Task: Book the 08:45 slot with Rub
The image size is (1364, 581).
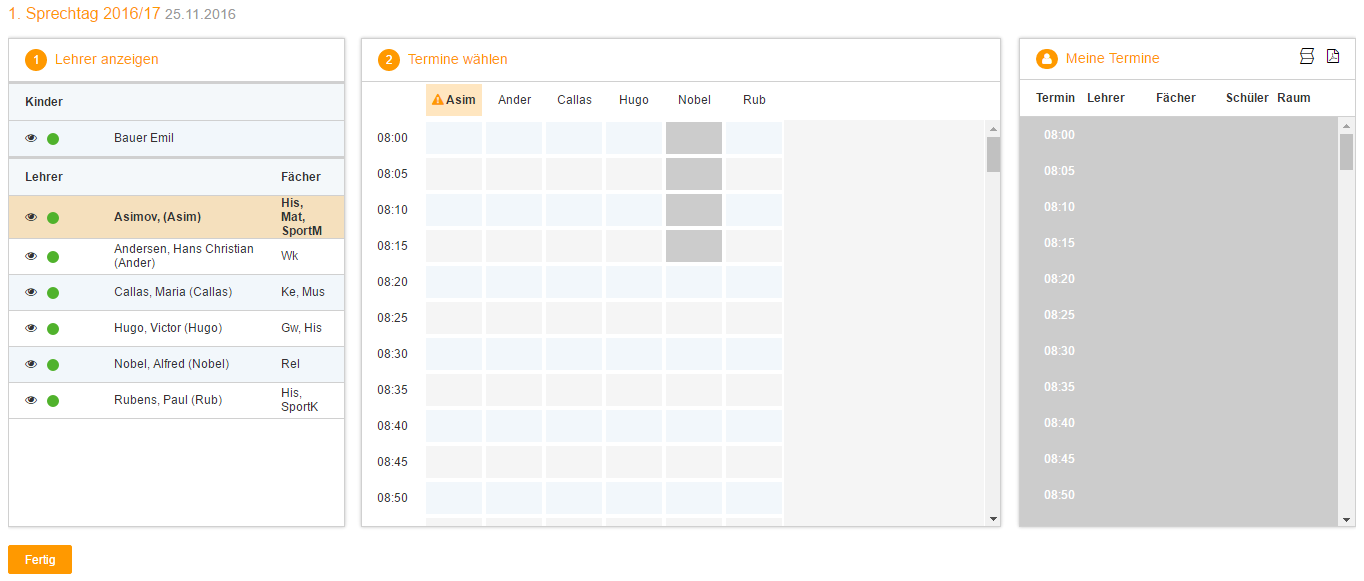Action: pos(754,462)
